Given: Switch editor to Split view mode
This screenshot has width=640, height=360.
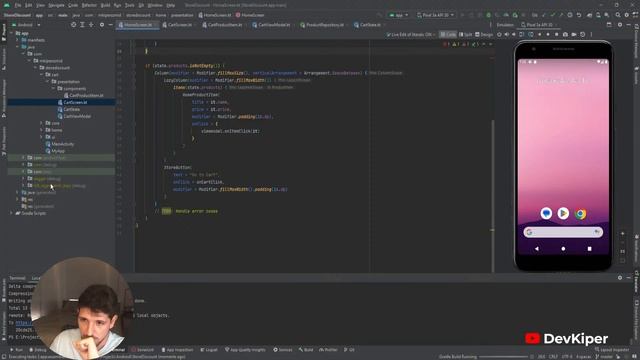Looking at the screenshot, I should [465, 35].
